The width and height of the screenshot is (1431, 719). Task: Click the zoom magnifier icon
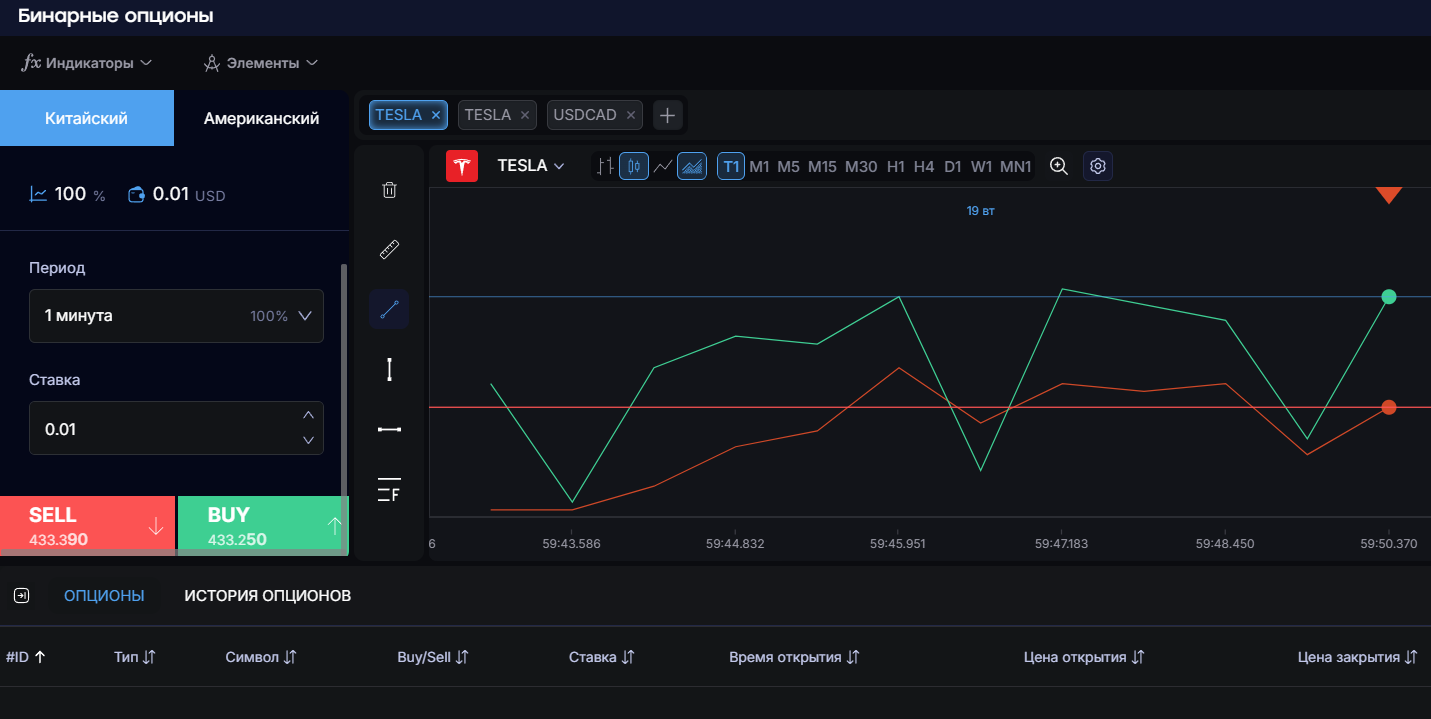1059,167
